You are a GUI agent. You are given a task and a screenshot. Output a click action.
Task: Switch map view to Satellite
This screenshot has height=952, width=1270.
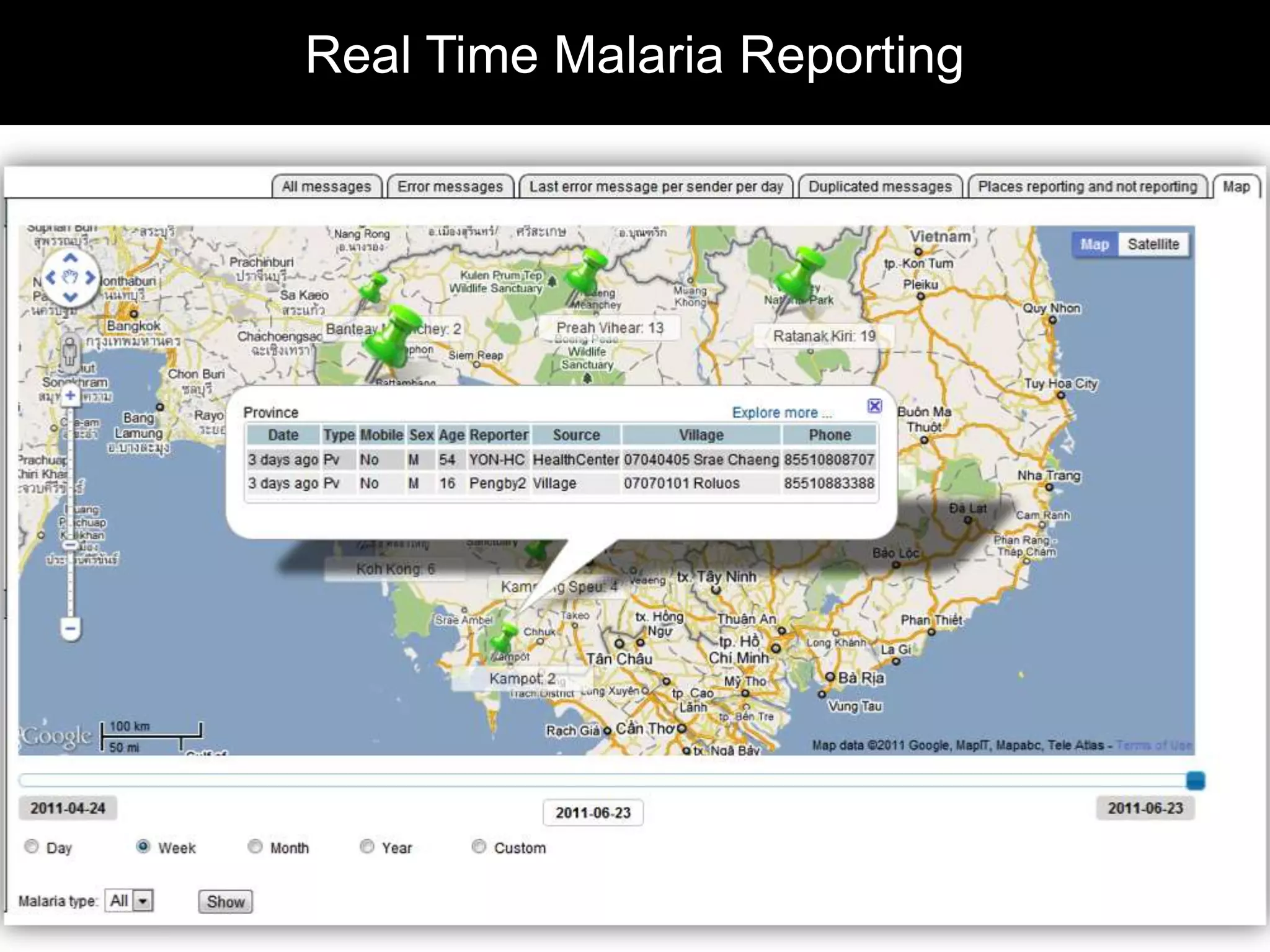point(1153,244)
